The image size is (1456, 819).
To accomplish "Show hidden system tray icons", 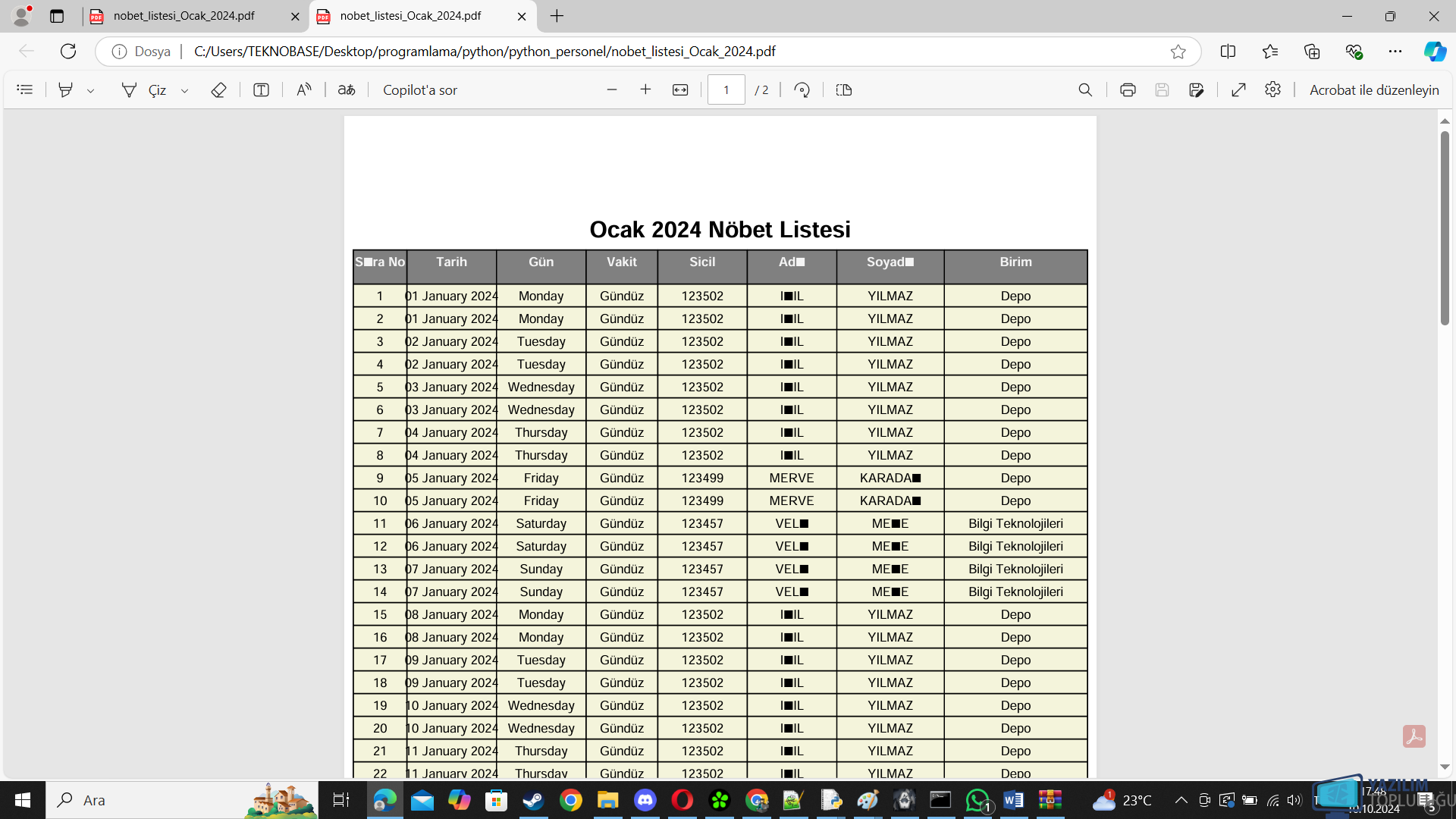I will point(1181,800).
